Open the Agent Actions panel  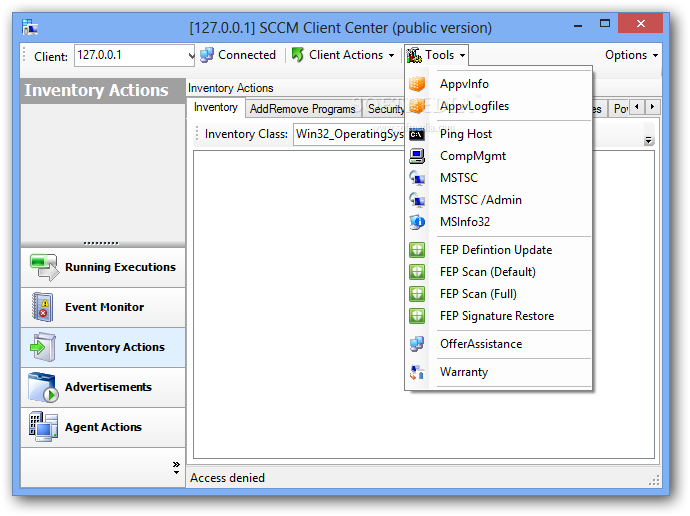point(103,427)
